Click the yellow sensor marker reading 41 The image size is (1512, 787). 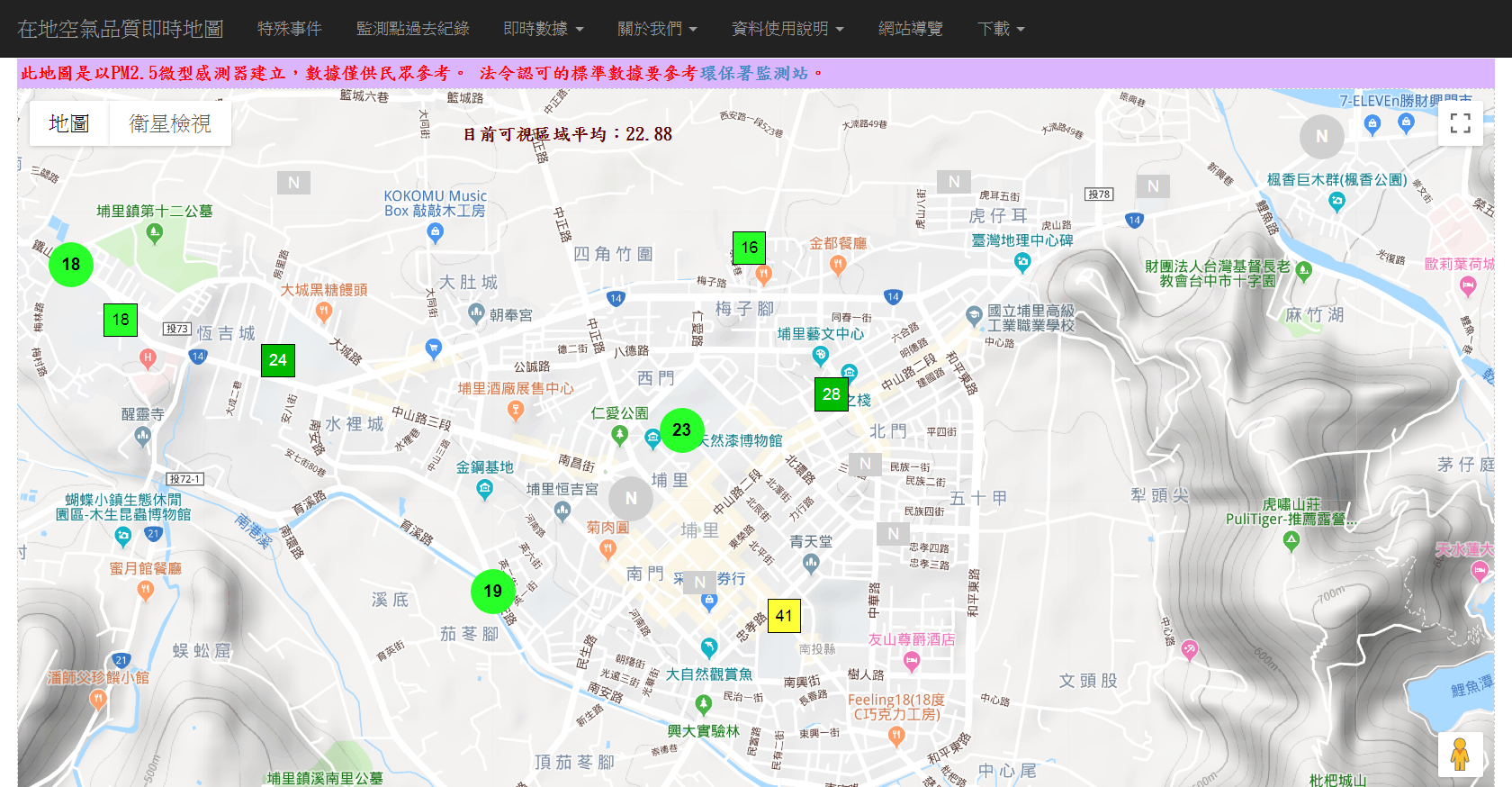(784, 616)
